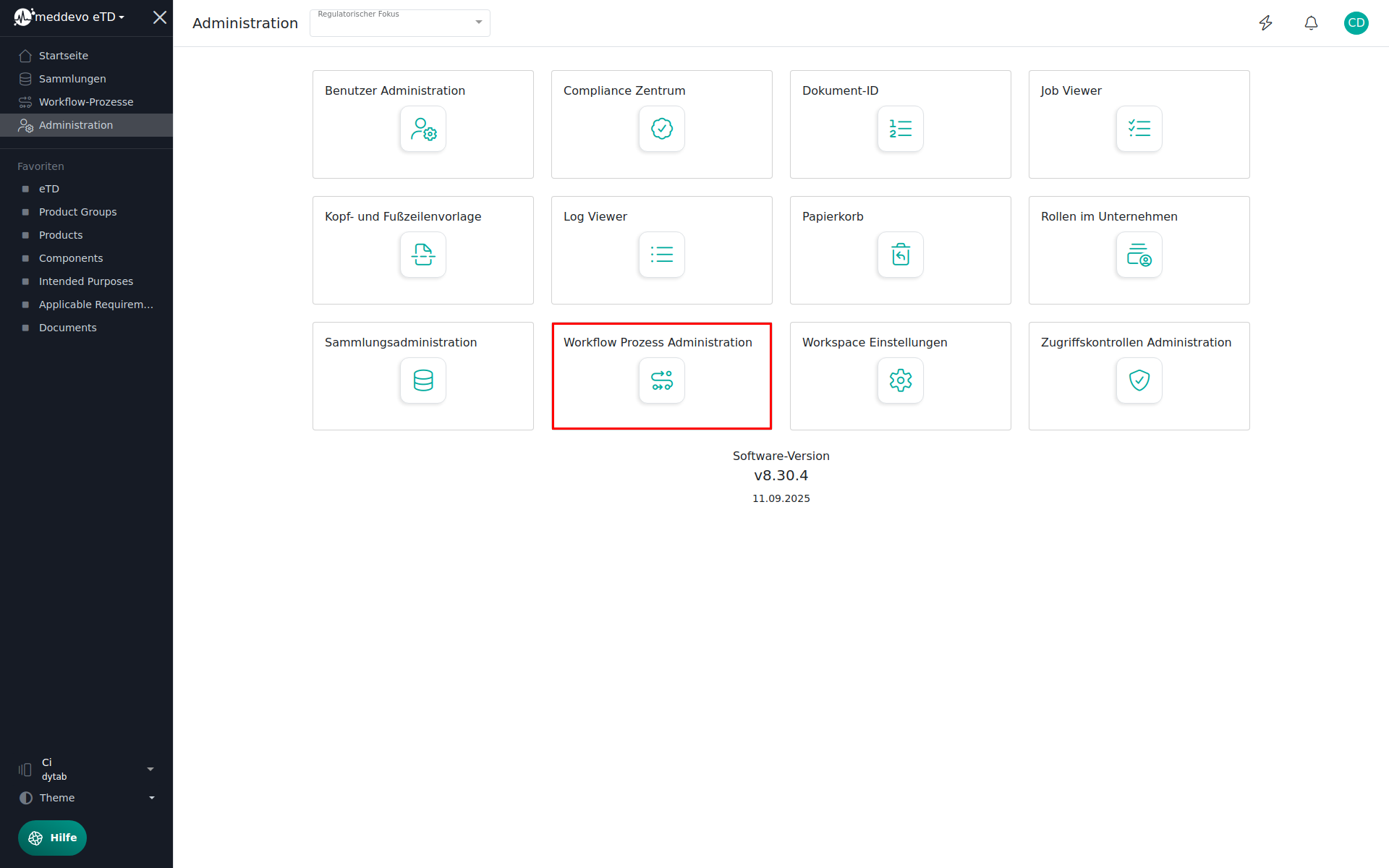Click the meddevo logo icon
The image size is (1389, 868).
coord(24,17)
